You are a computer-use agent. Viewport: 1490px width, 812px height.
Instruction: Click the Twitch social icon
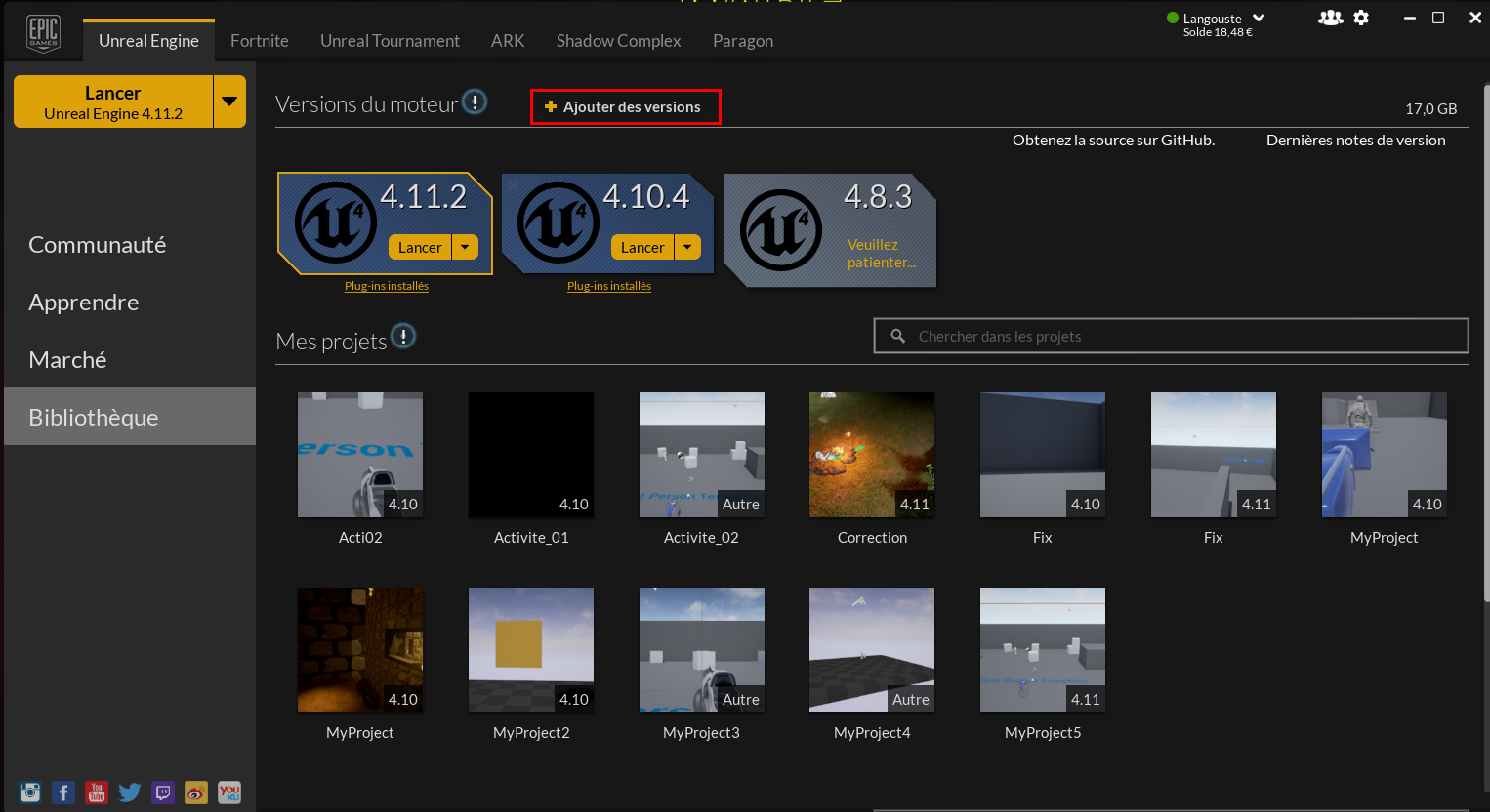(163, 792)
